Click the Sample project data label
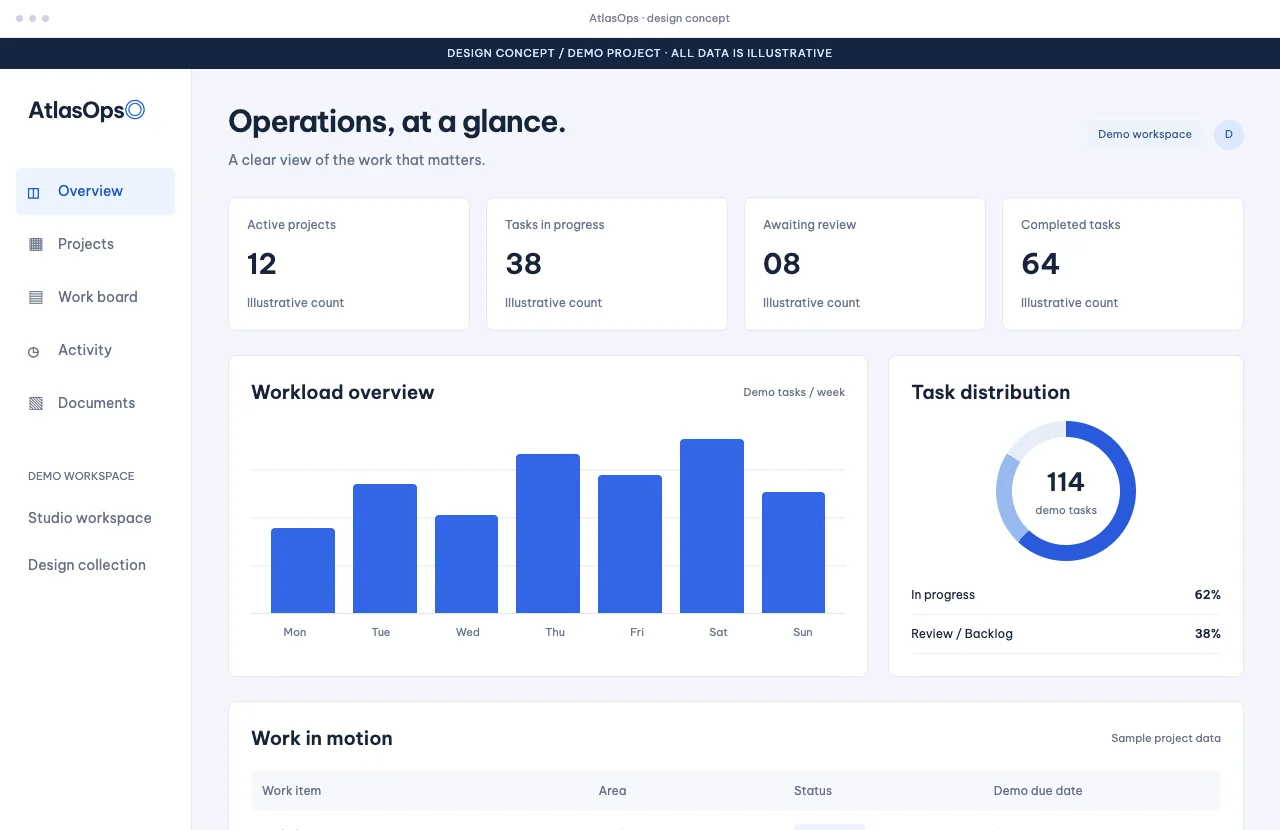This screenshot has width=1280, height=830. click(x=1166, y=738)
